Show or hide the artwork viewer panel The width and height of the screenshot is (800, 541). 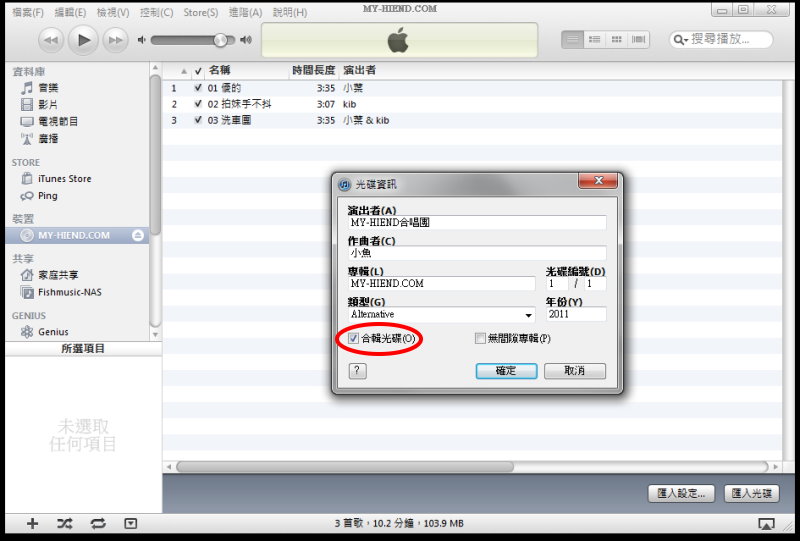point(130,523)
